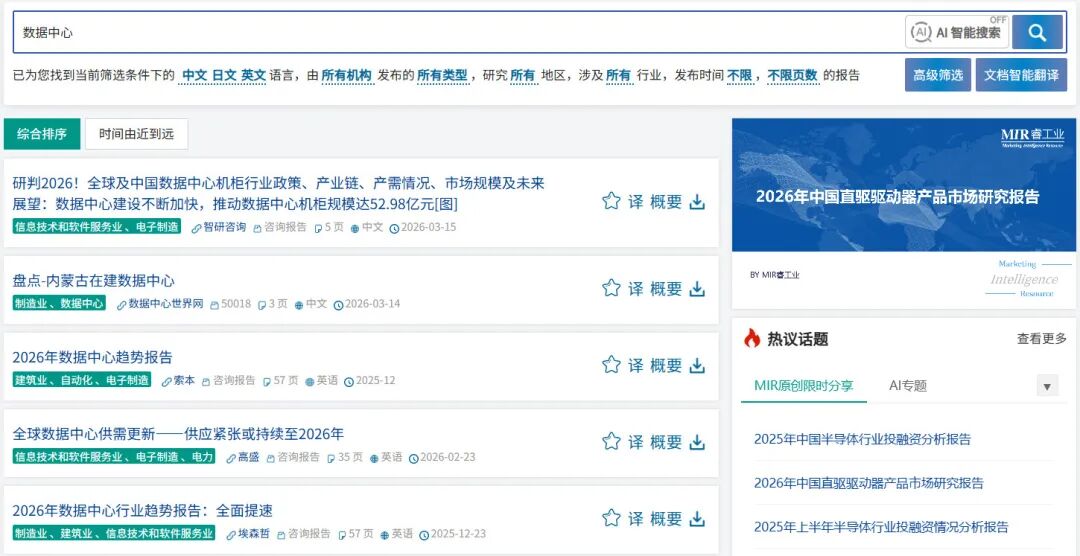The image size is (1080, 556).
Task: Translate the 全球数据中心供需更新 report
Action: pos(636,441)
